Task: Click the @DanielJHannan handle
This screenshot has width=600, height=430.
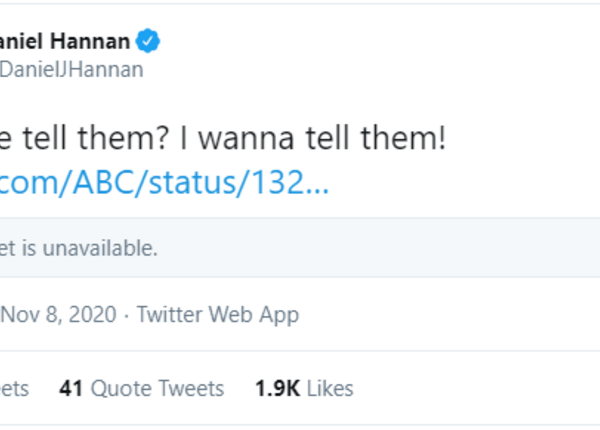Action: (x=72, y=69)
